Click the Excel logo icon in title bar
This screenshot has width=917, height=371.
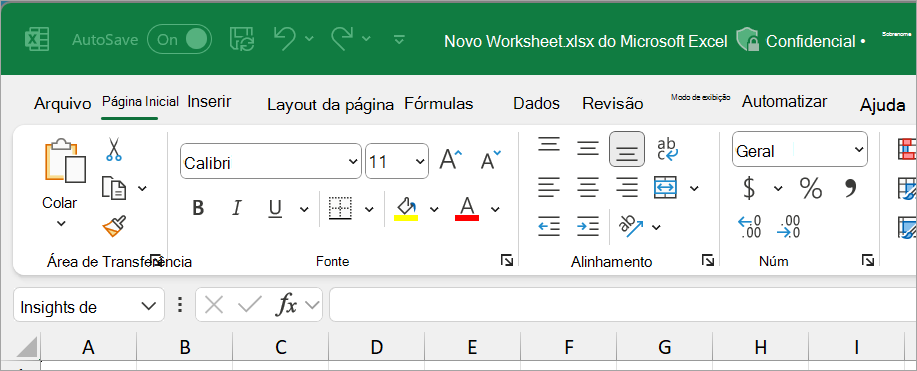coord(36,40)
